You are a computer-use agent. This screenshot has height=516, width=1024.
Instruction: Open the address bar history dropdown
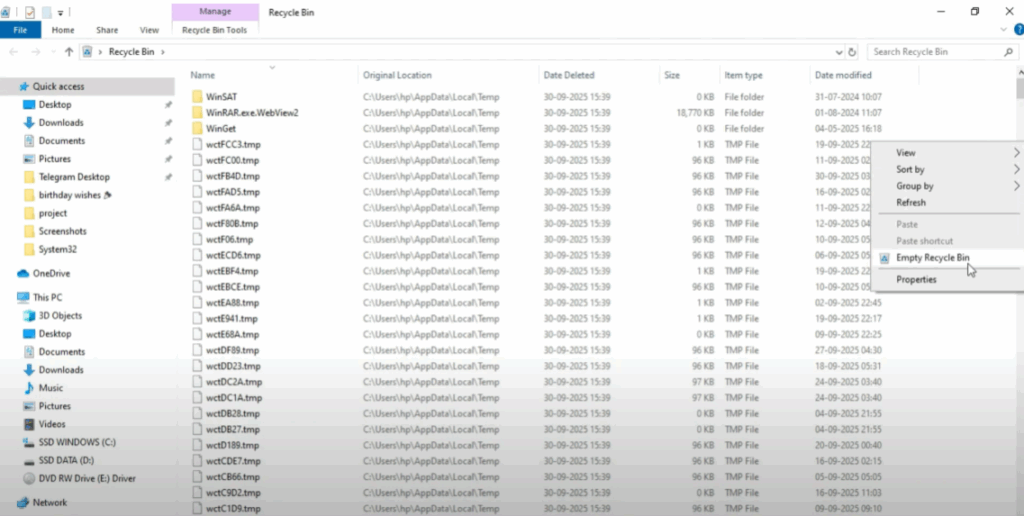tap(838, 51)
